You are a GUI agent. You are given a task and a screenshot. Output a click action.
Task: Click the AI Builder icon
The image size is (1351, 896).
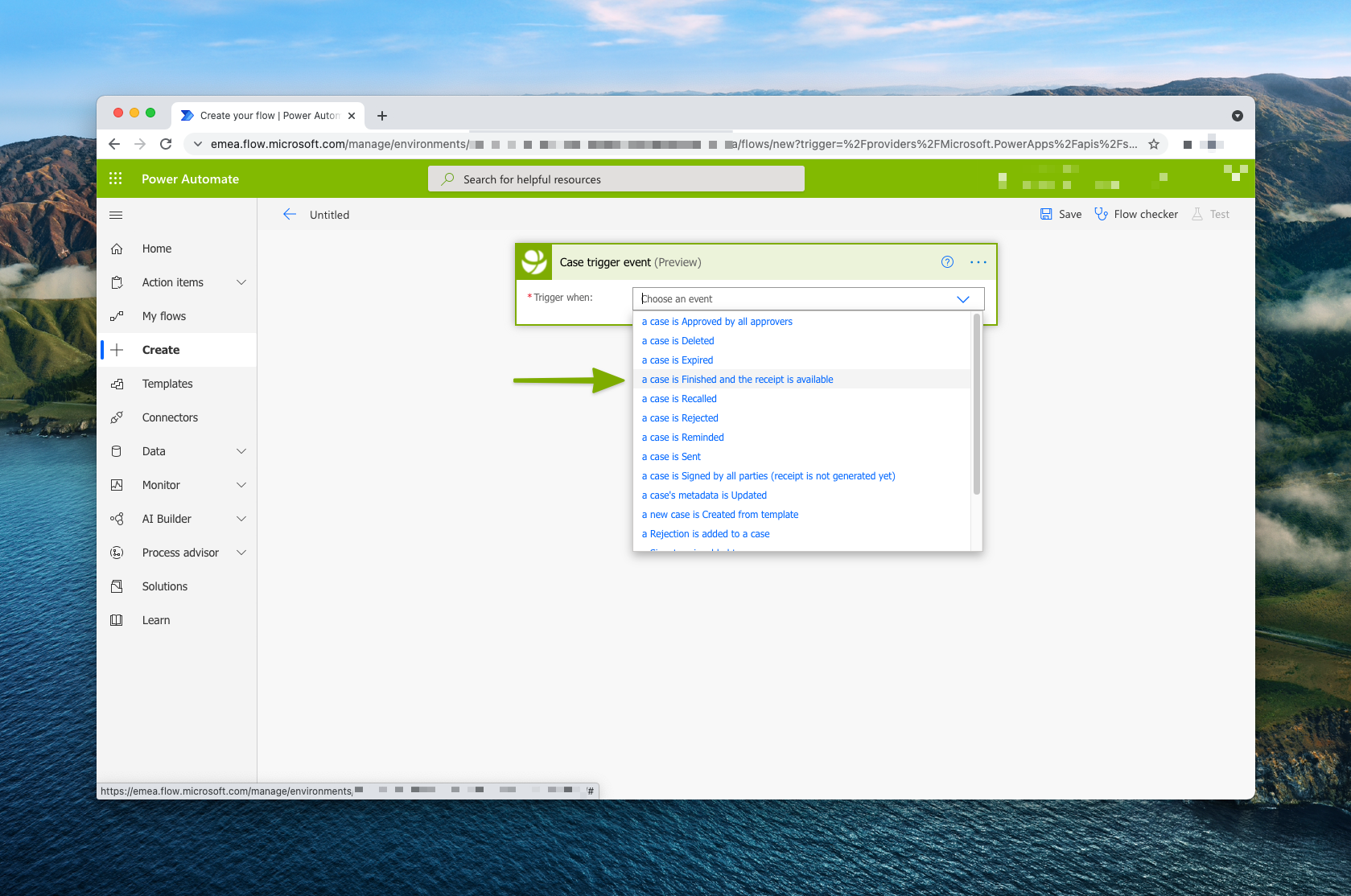coord(117,519)
